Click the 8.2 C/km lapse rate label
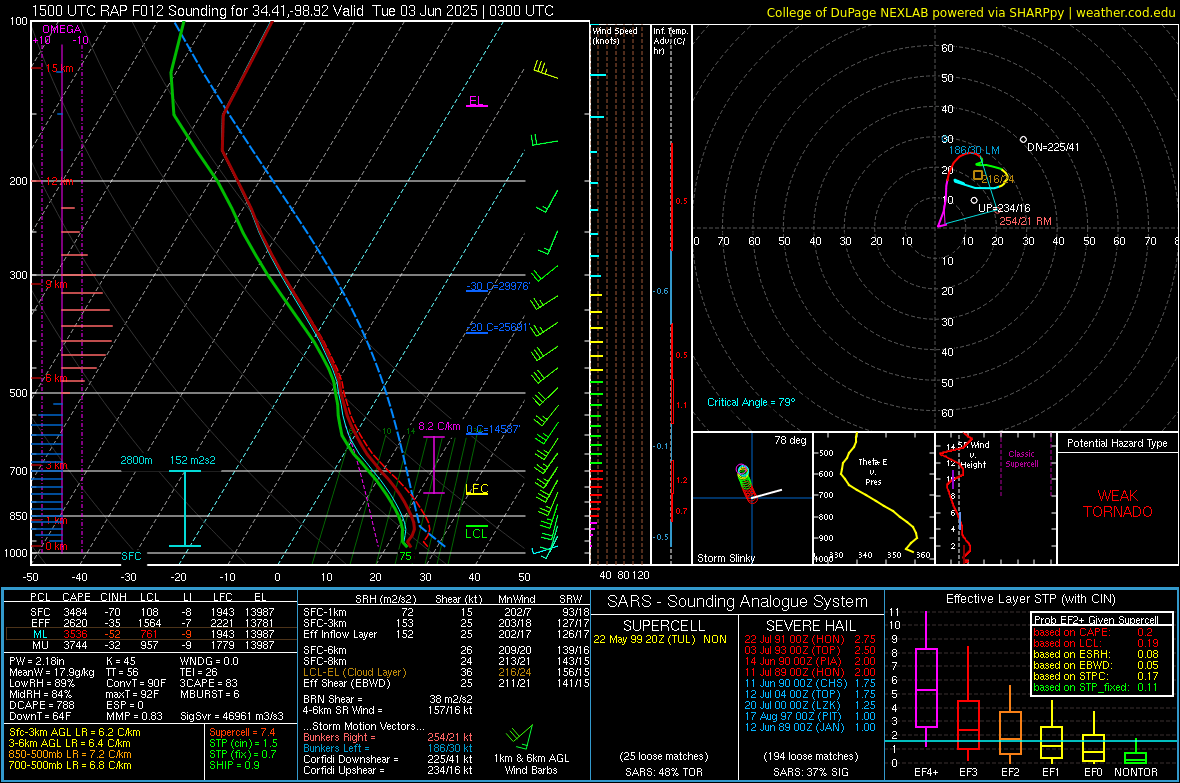The height and width of the screenshot is (783, 1180). (x=439, y=426)
